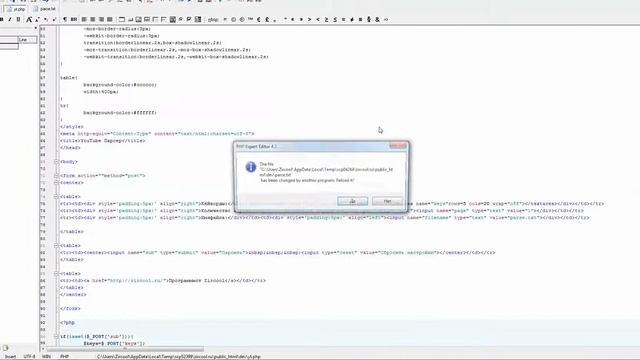Insert registered ® symbol from toolbar
The width and height of the screenshot is (640, 360).
coord(242,19)
